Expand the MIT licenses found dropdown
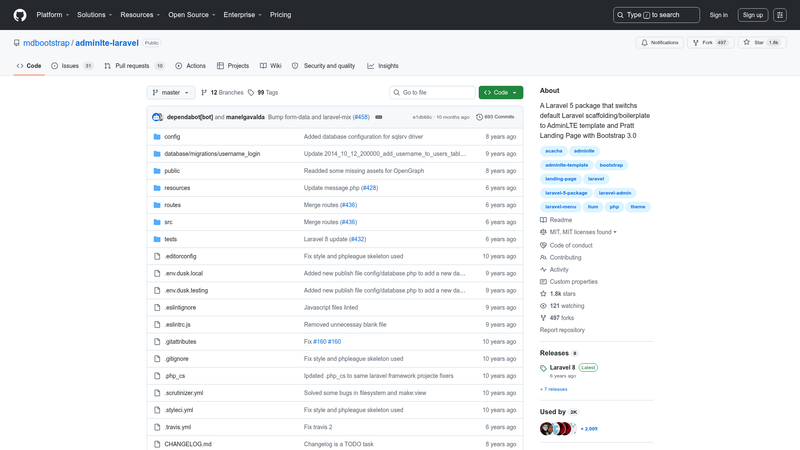800x450 pixels. [579, 232]
